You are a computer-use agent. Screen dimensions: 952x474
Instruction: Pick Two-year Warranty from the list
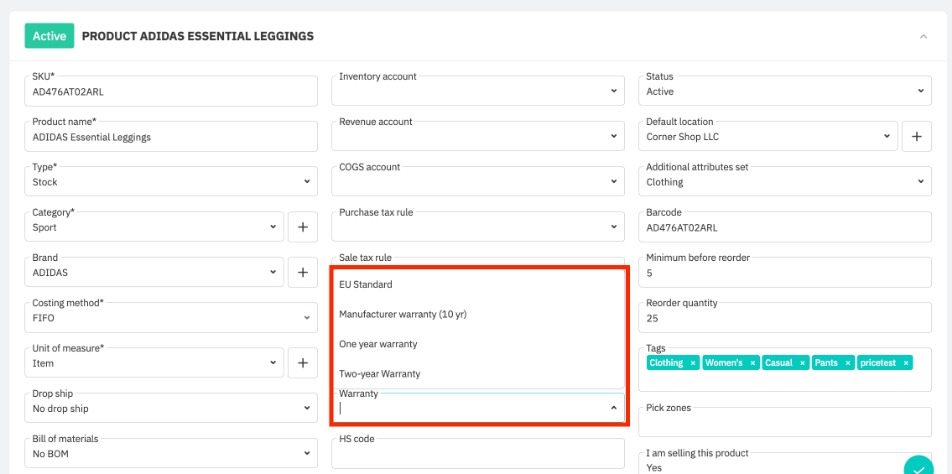380,374
